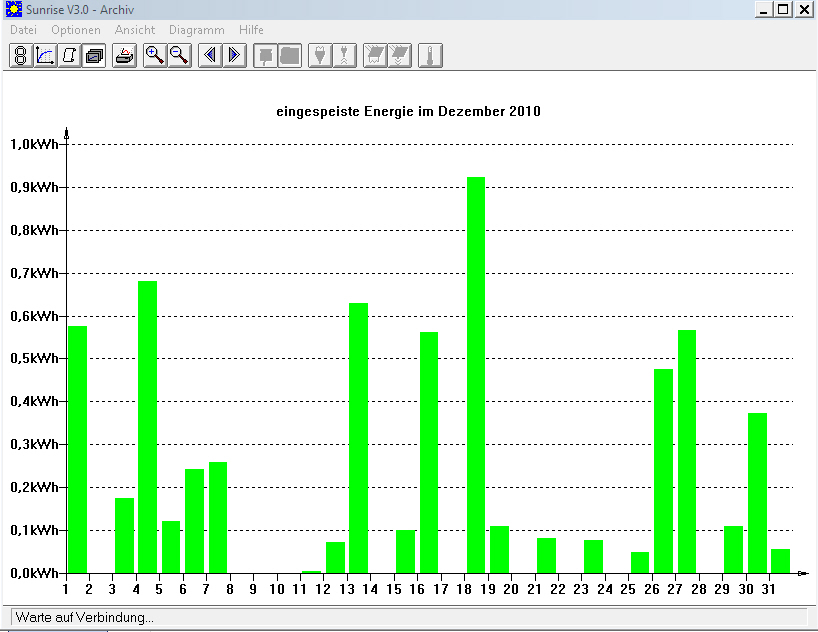
Task: Click the '0,5kWh' axis label
Action: point(34,359)
